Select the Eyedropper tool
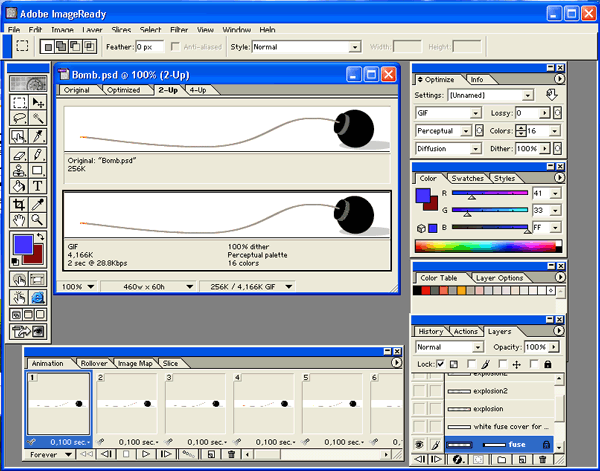 [x=38, y=204]
